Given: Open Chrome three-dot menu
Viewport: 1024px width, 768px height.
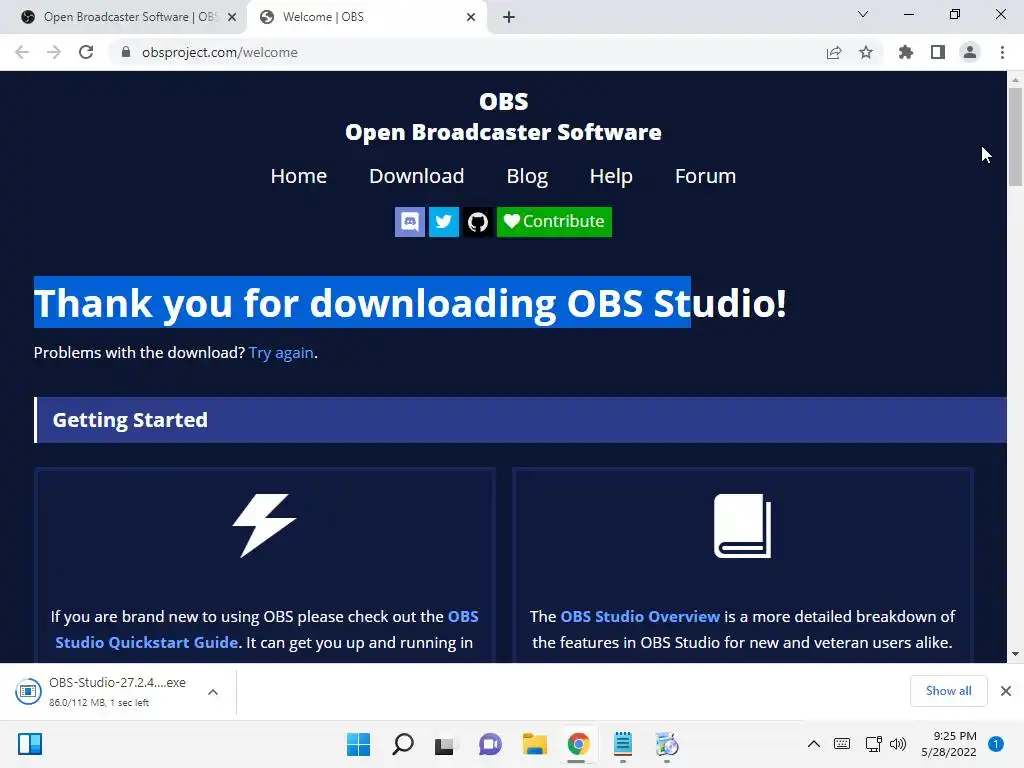Looking at the screenshot, I should pyautogui.click(x=1002, y=52).
